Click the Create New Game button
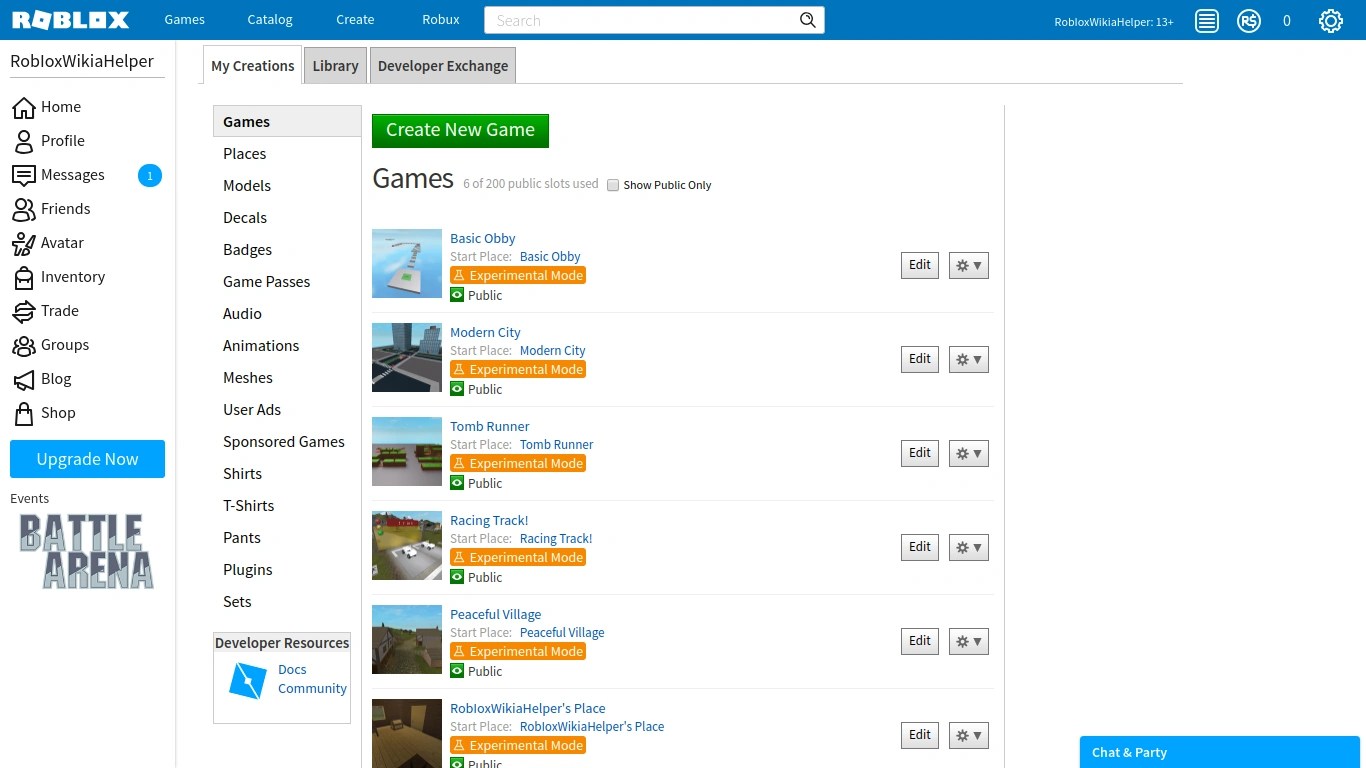Screen dimensions: 1366x768 pyautogui.click(x=460, y=130)
